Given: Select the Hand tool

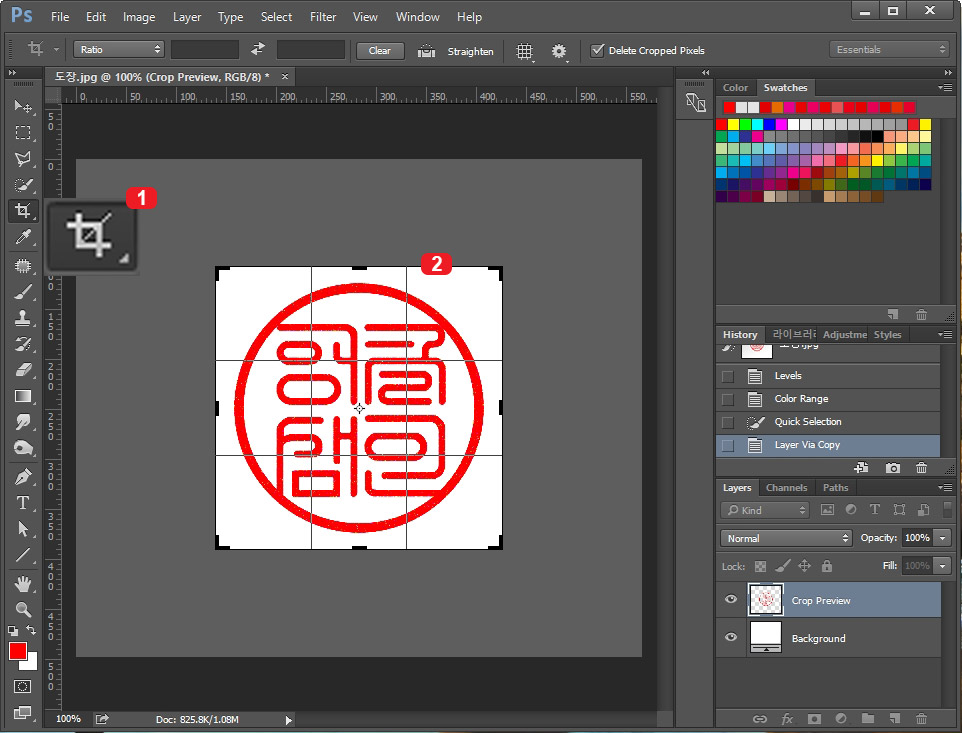Looking at the screenshot, I should tap(23, 583).
